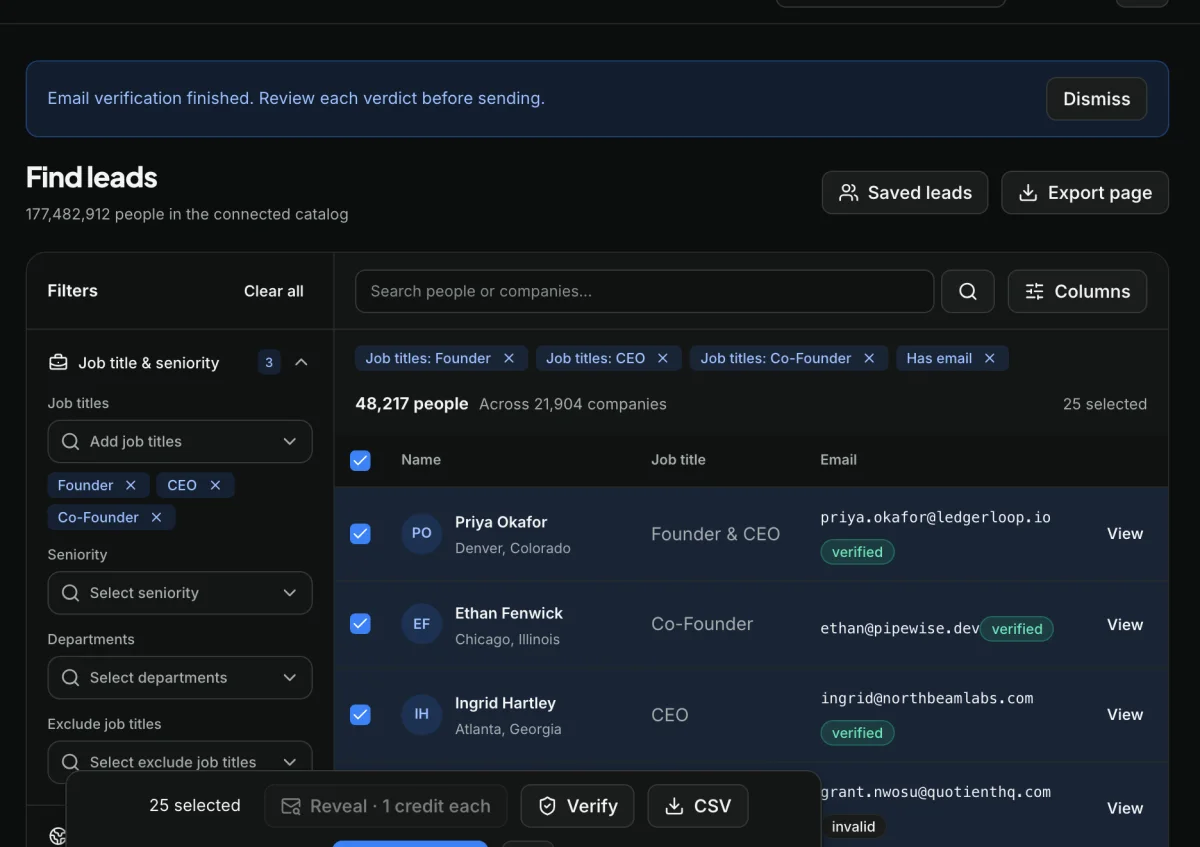Remove the 'Job titles: Co-Founder' filter chip
Image resolution: width=1200 pixels, height=847 pixels.
tap(869, 358)
